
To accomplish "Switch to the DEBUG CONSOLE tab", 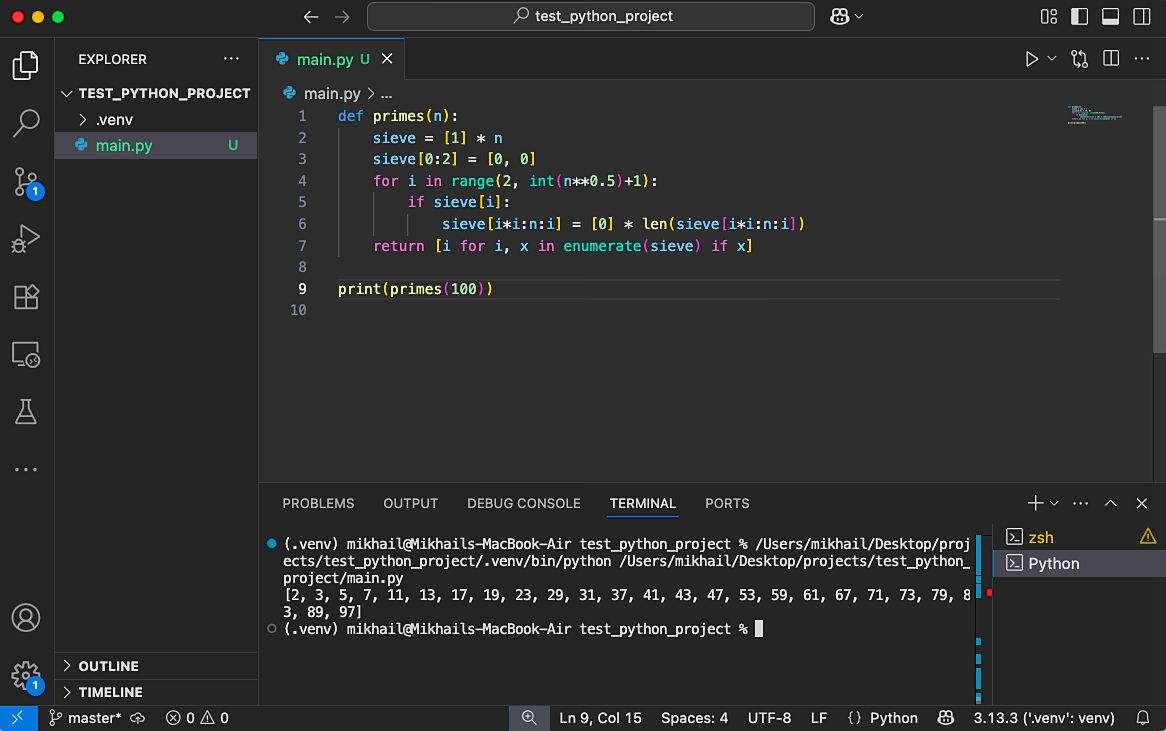I will point(523,503).
